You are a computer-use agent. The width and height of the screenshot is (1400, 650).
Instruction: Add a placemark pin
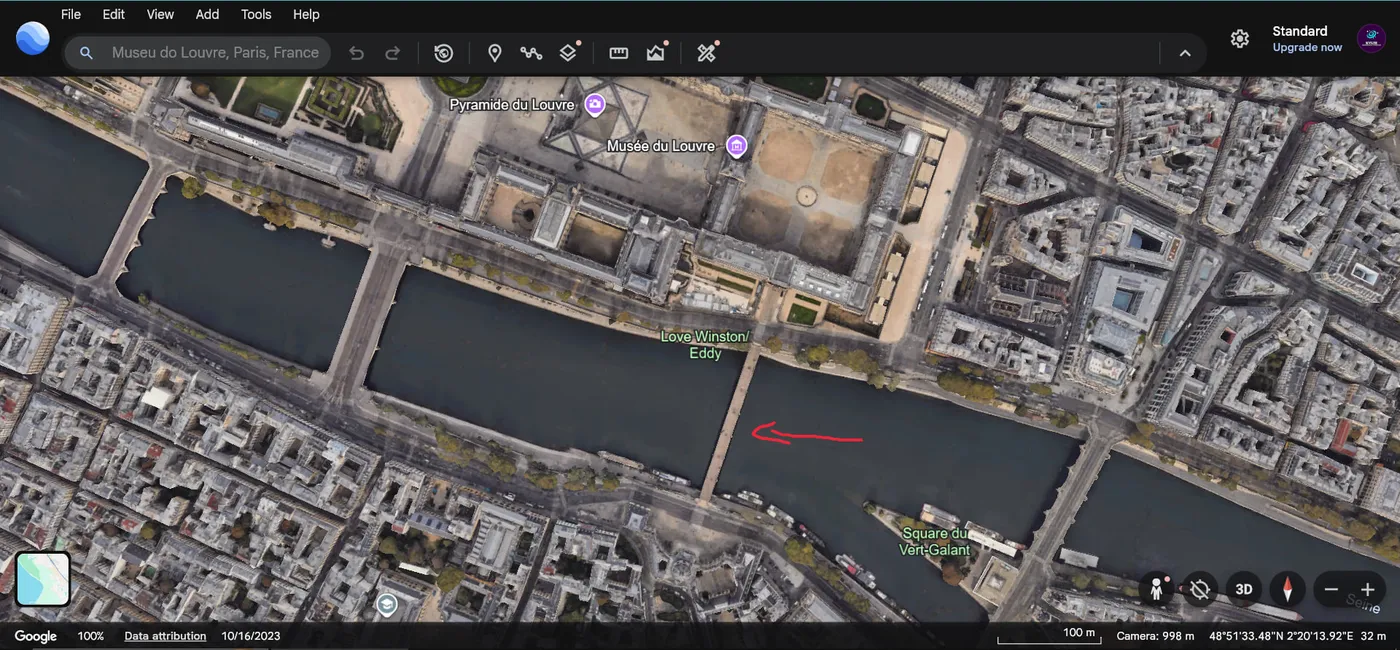pos(494,53)
